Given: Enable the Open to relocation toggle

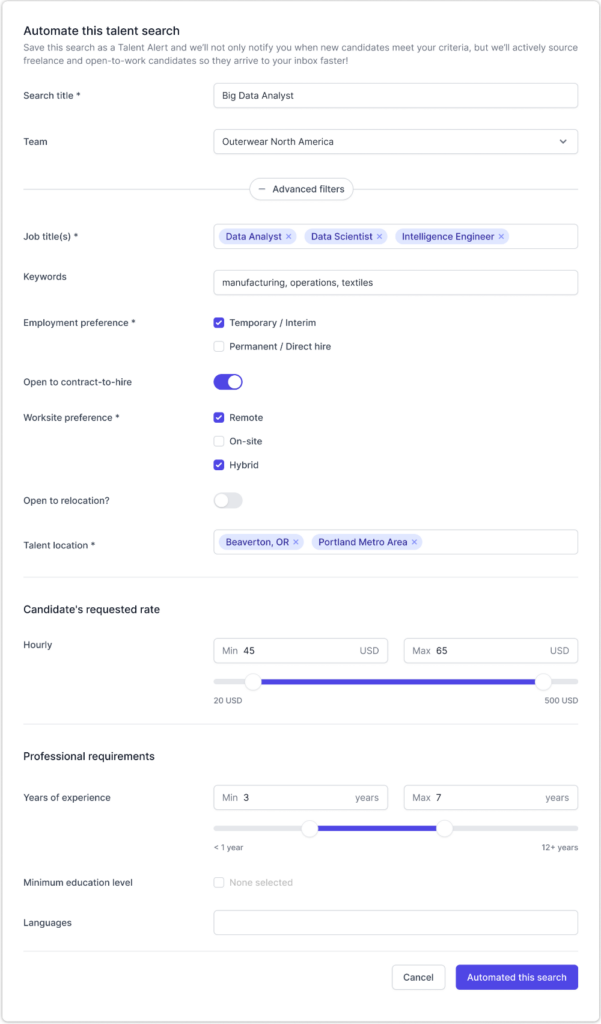Looking at the screenshot, I should pos(228,500).
